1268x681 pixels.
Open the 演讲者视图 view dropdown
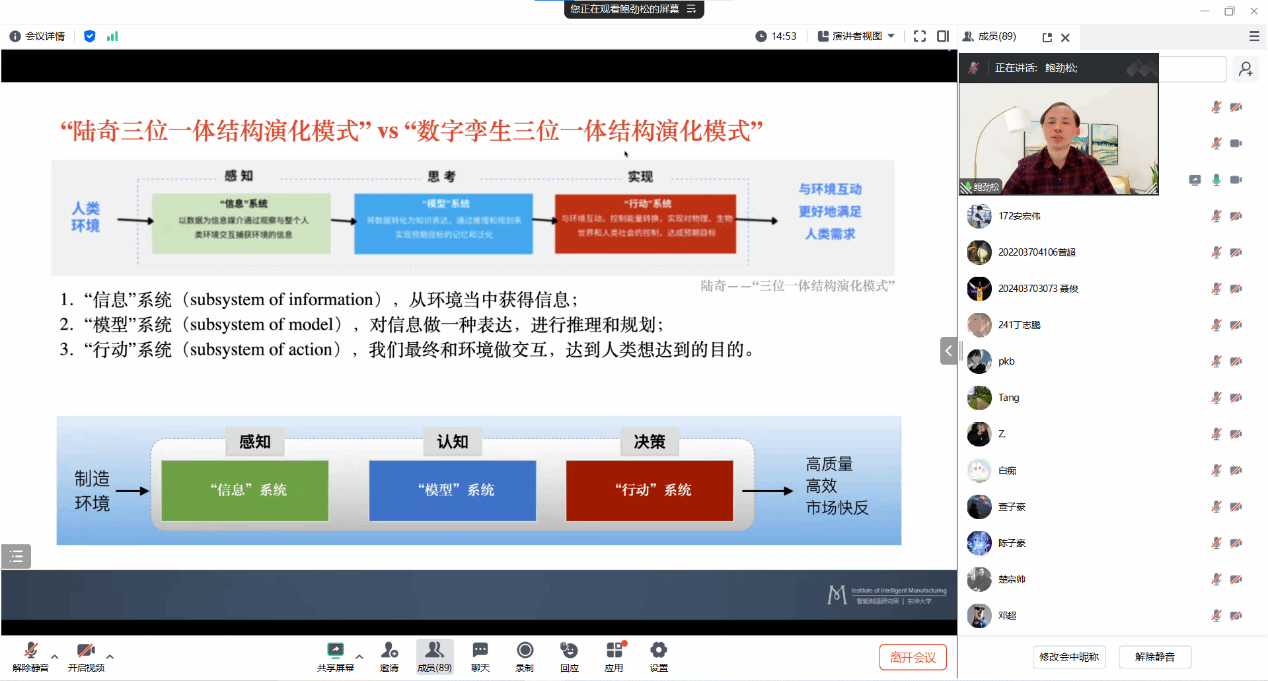[857, 36]
